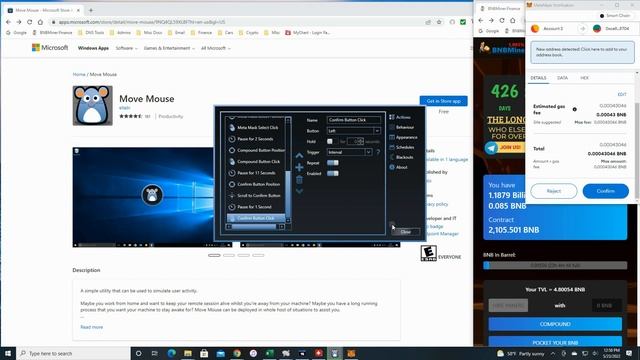This screenshot has height=360, width=640.
Task: Open Windows Start menu
Action: click(8, 353)
